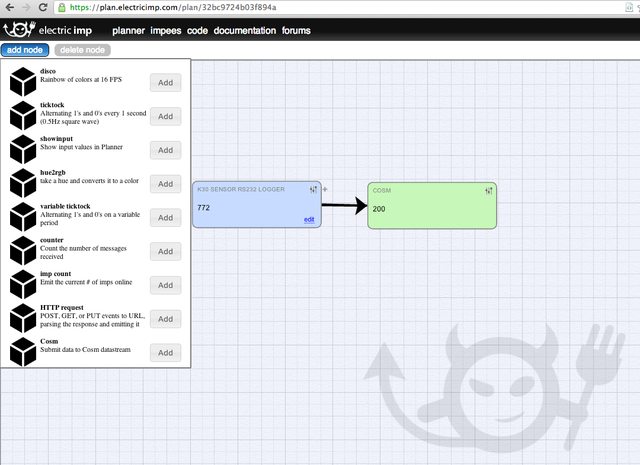Screen dimensions: 640x465
Task: Open the forums menu item
Action: [x=296, y=31]
